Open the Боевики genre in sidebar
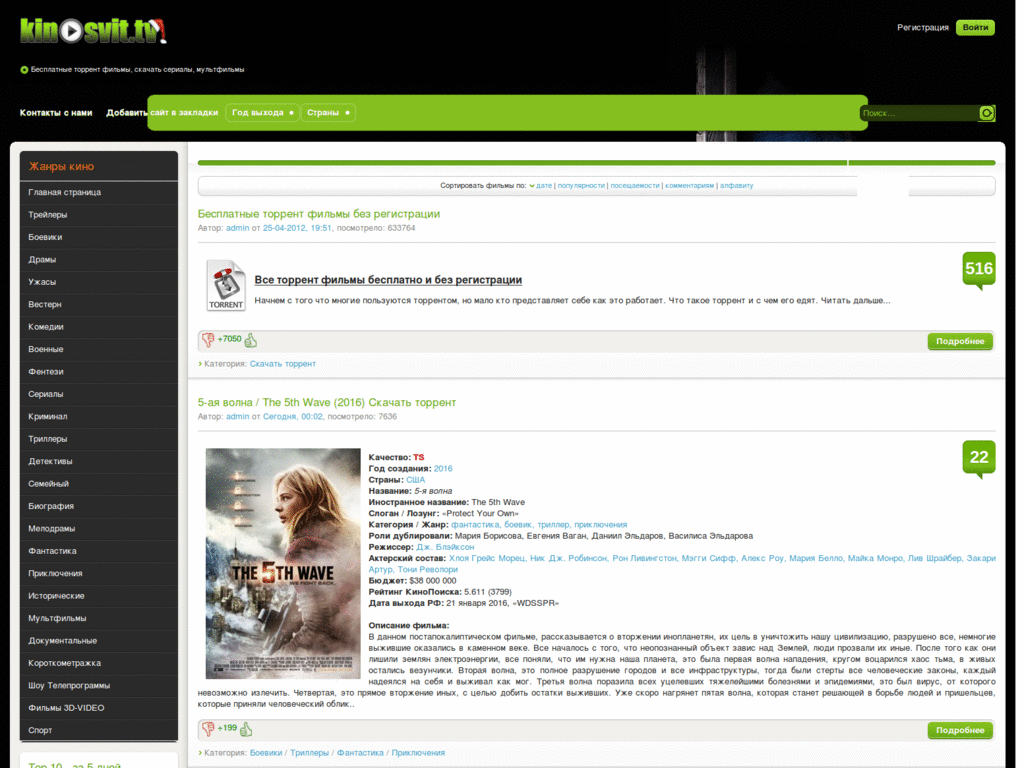1024x768 pixels. 99,237
